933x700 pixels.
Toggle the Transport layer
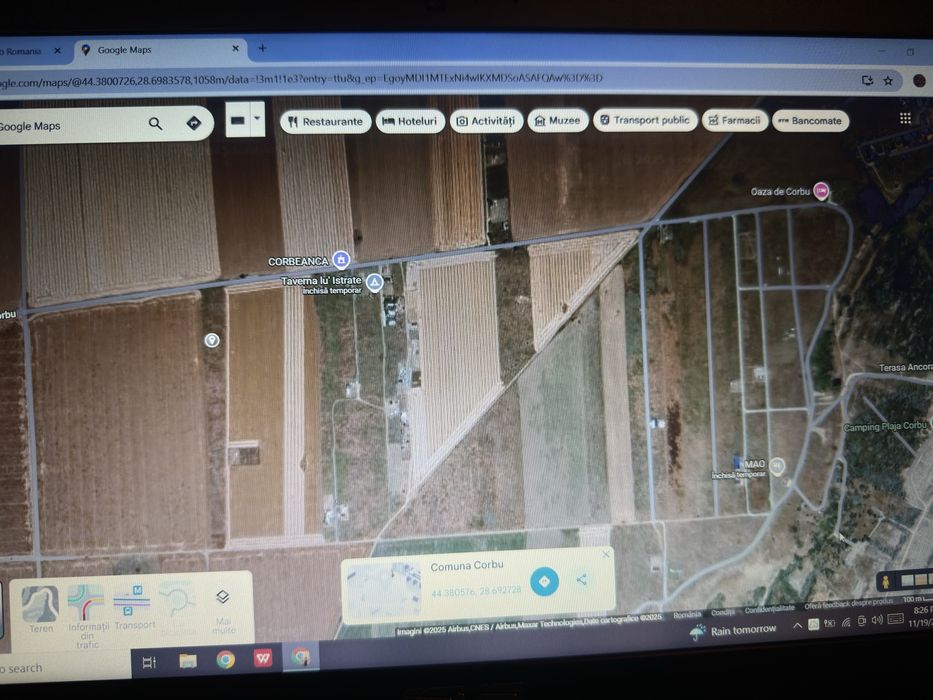[x=134, y=607]
